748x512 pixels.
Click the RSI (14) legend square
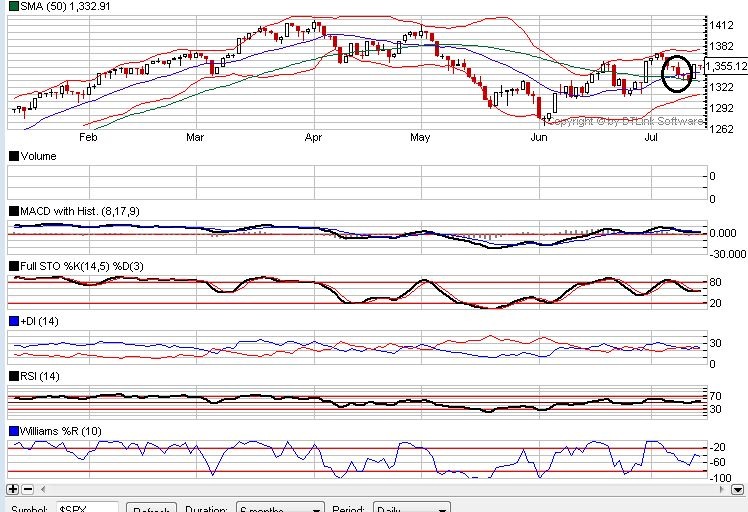click(x=13, y=376)
